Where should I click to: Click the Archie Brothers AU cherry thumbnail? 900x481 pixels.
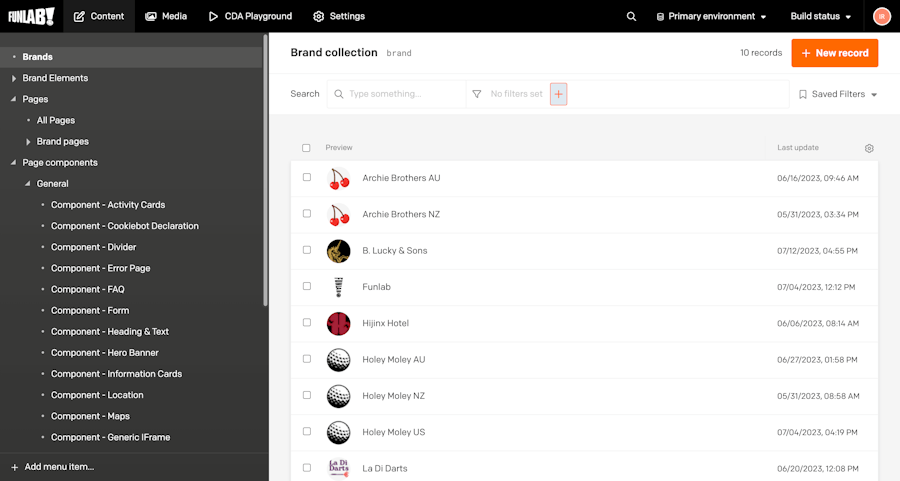point(339,179)
